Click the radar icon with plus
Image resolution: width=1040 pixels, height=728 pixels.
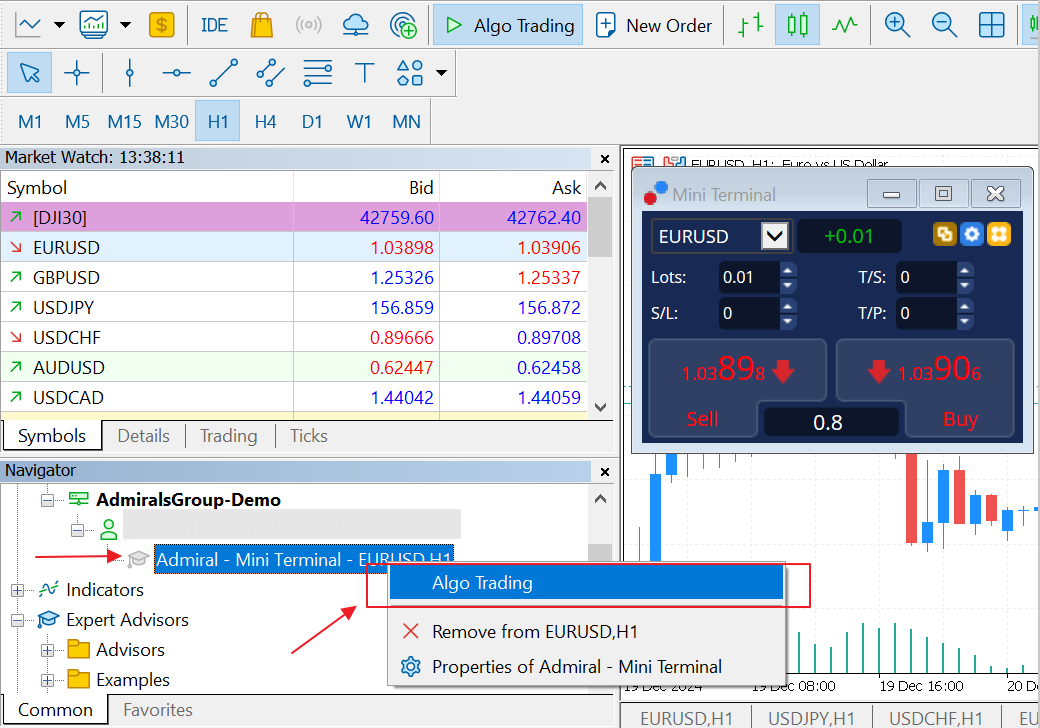(403, 25)
